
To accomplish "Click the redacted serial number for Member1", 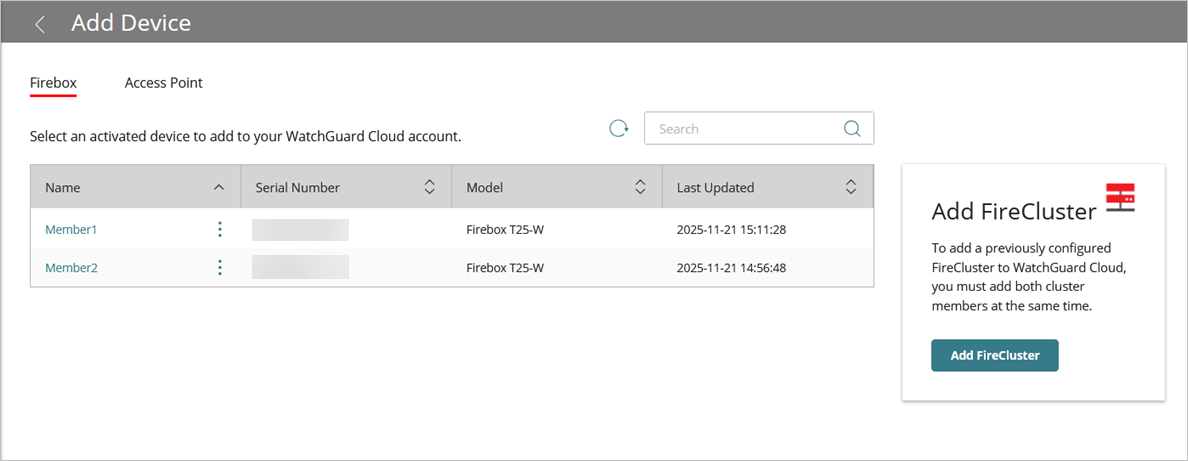I will (x=300, y=230).
